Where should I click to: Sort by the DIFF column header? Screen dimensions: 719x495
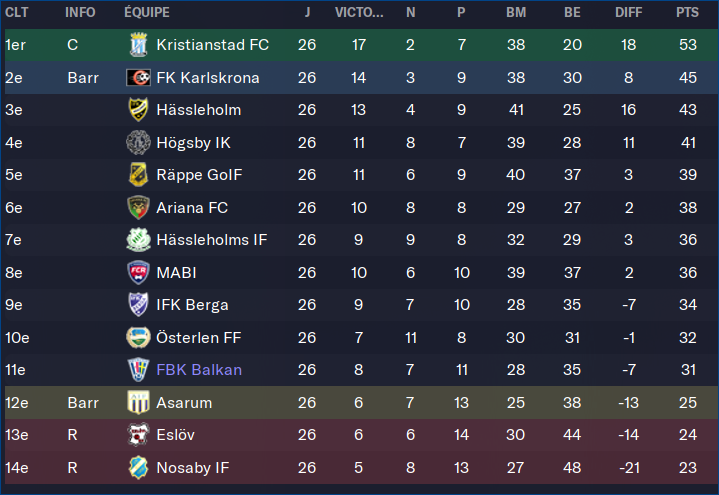tap(628, 12)
